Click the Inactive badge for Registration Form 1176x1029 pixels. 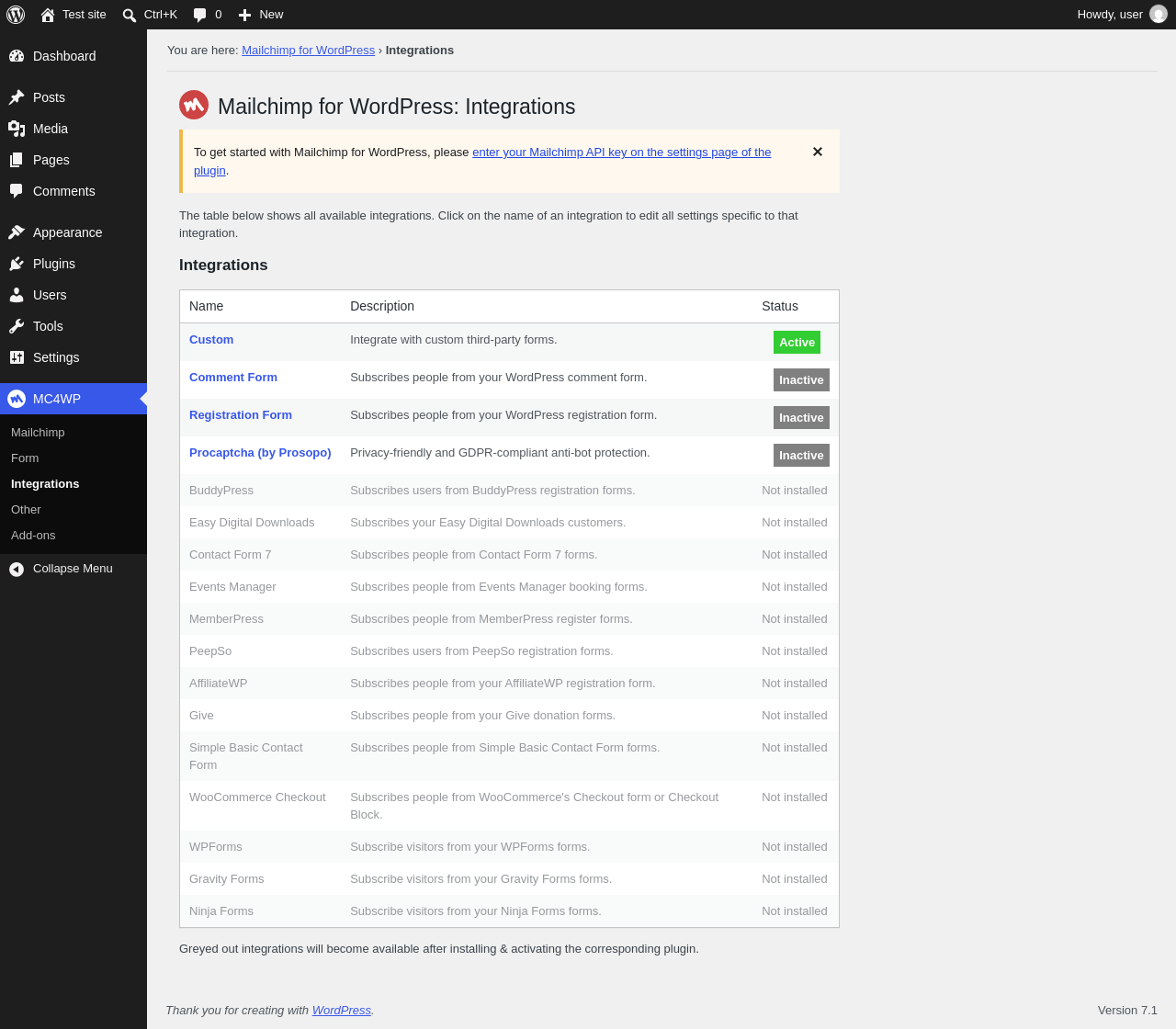[x=801, y=418]
